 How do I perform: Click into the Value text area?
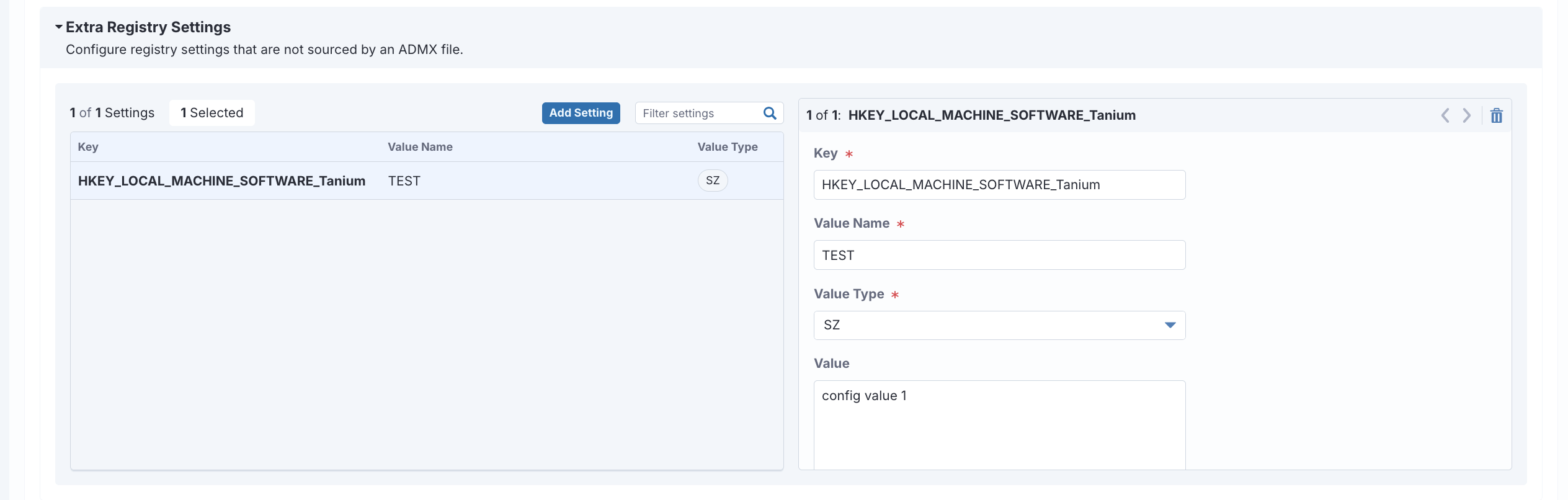click(999, 422)
